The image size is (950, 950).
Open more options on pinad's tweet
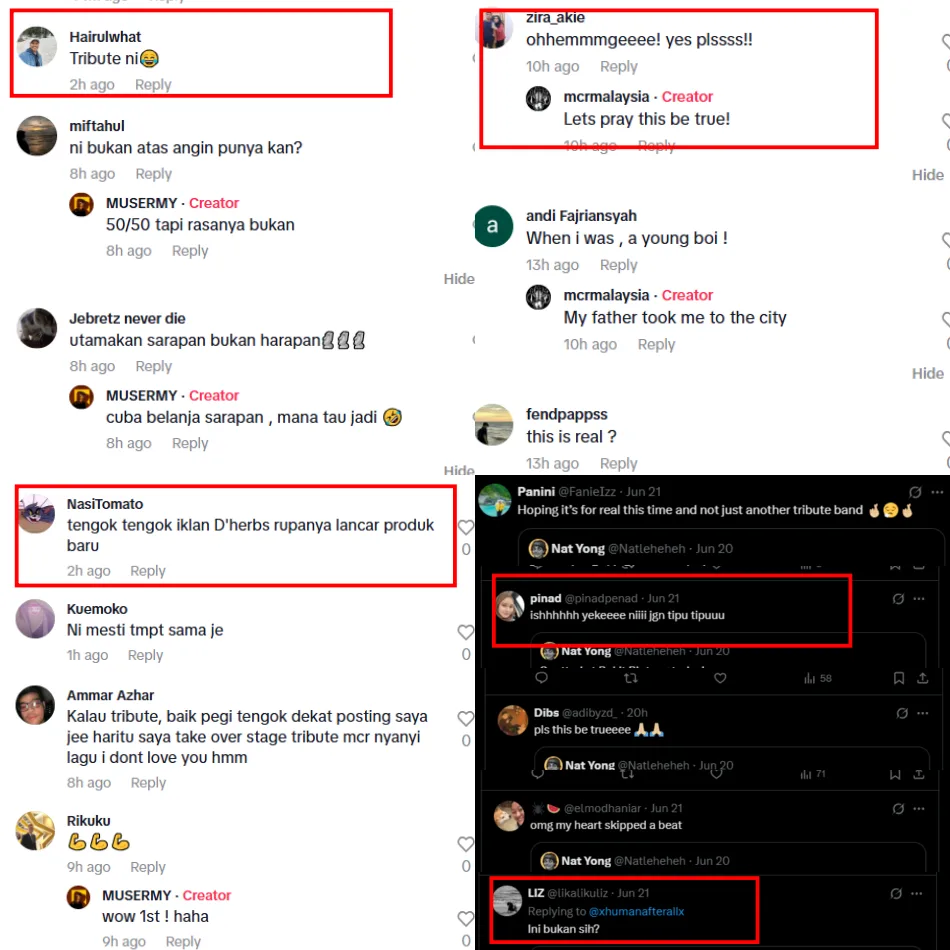coord(918,599)
